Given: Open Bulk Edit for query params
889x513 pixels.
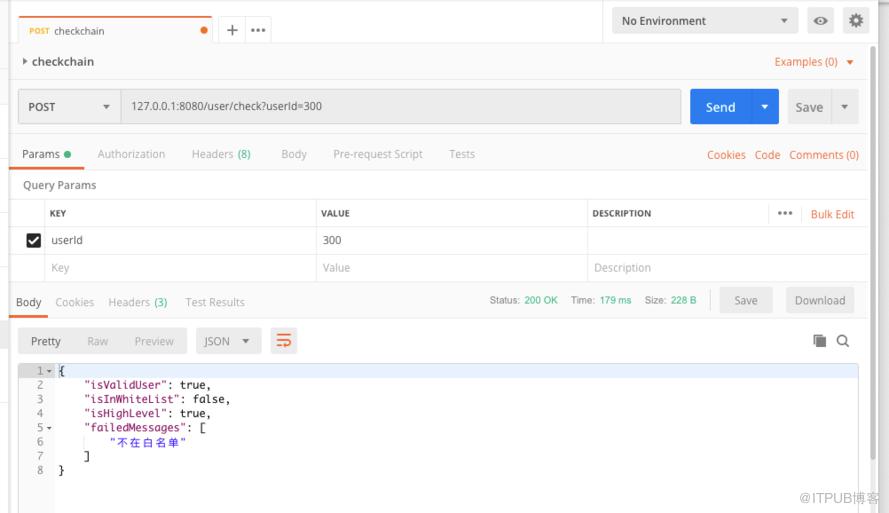Looking at the screenshot, I should 832,214.
